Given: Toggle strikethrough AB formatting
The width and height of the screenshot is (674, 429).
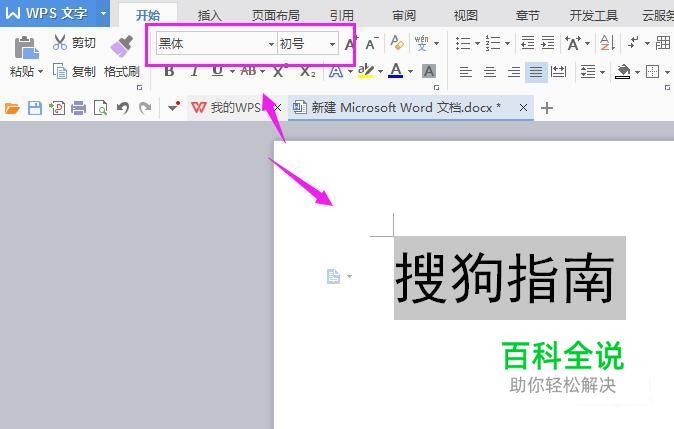Looking at the screenshot, I should point(249,71).
